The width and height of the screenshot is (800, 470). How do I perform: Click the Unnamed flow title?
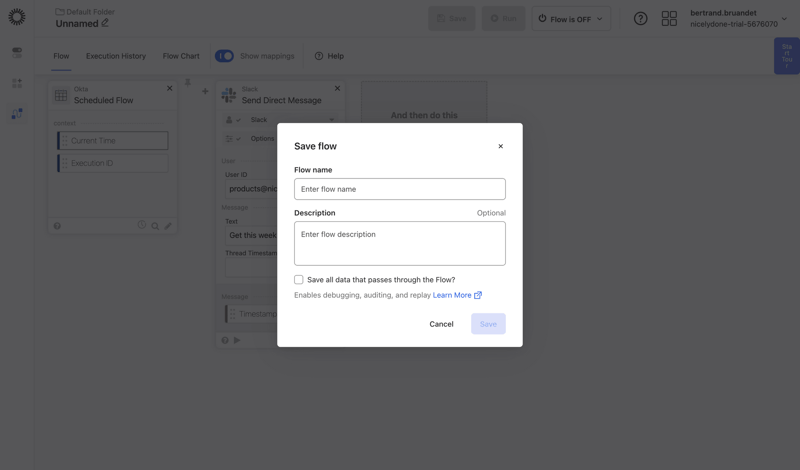tap(77, 23)
